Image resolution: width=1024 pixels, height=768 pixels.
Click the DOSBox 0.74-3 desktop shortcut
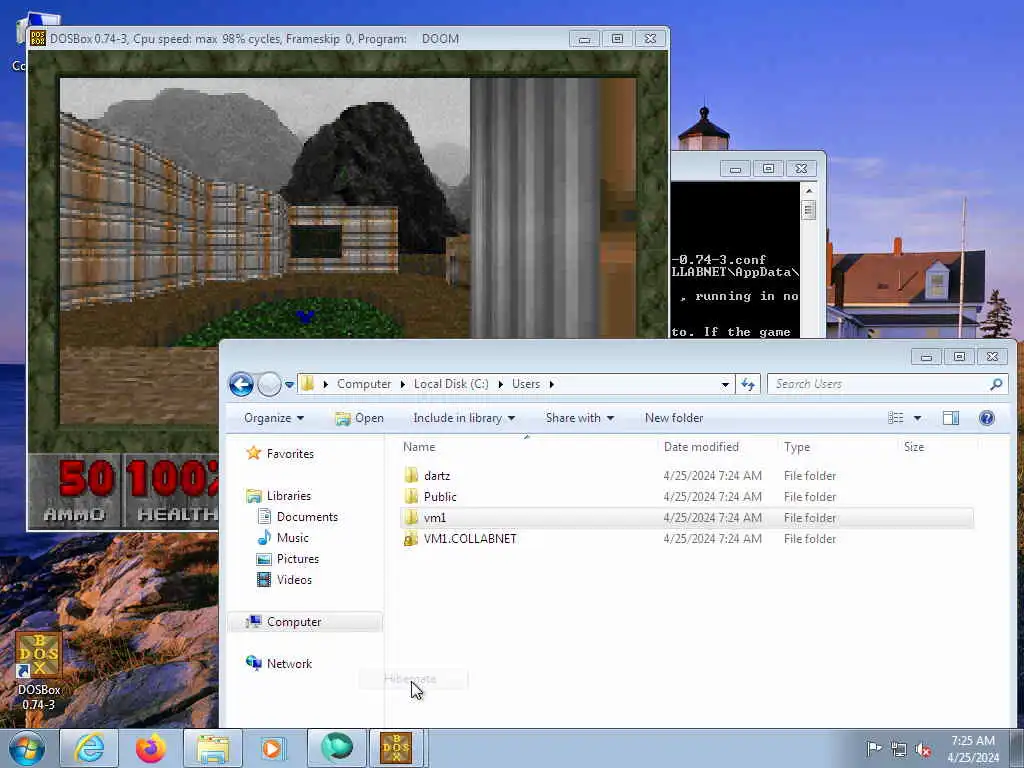39,671
